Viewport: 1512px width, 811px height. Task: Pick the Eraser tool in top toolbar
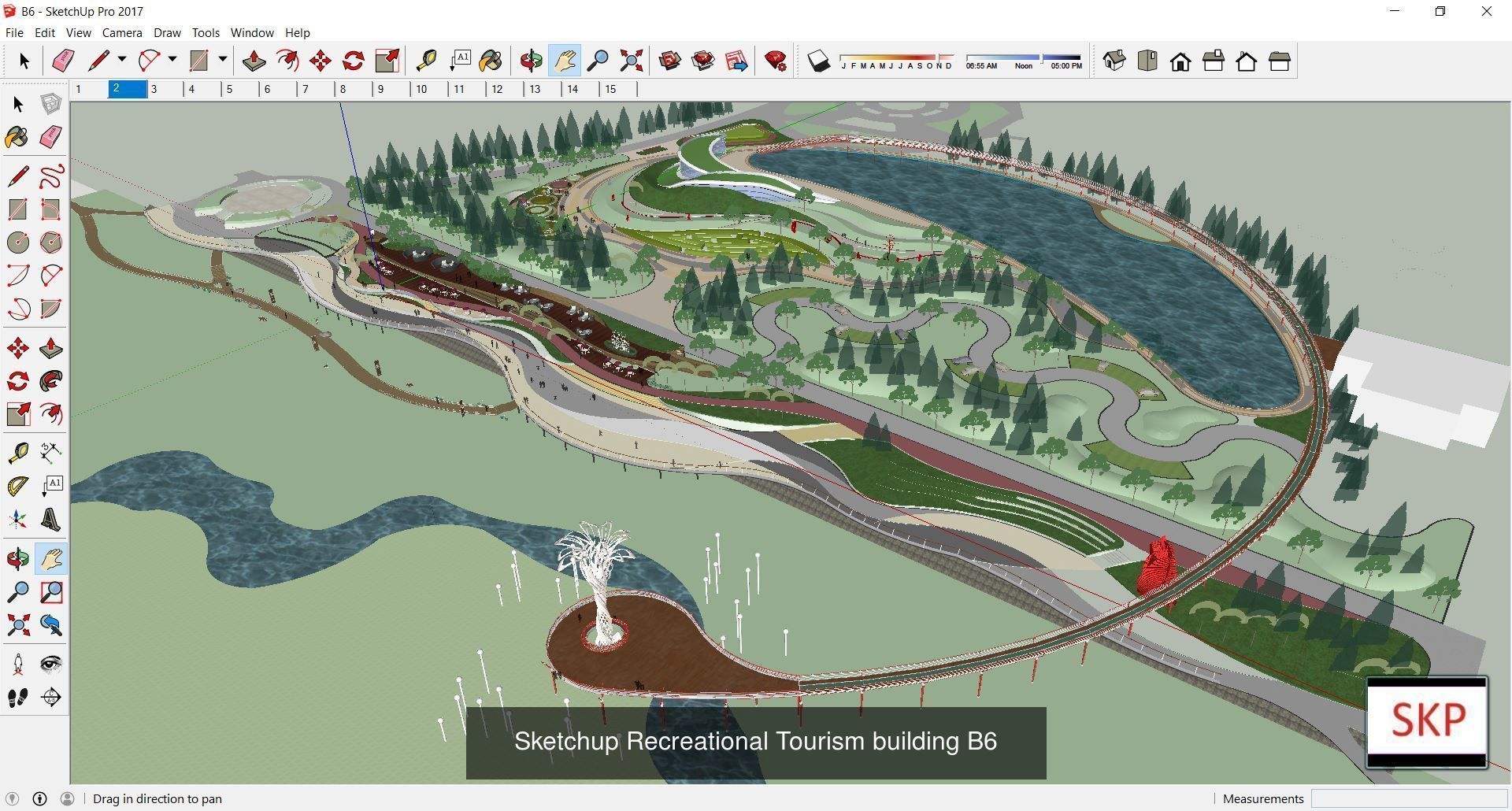63,61
